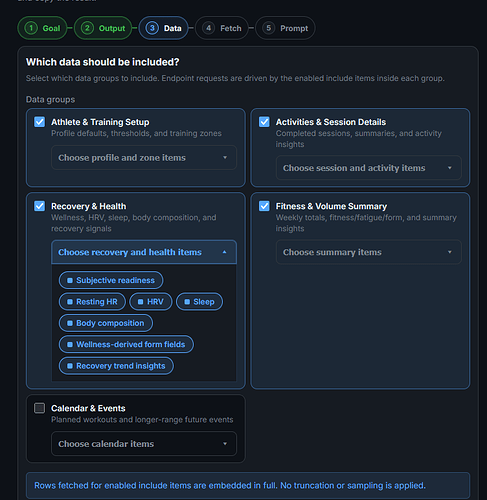This screenshot has width=487, height=500.
Task: Collapse Choose recovery and health items
Action: pyautogui.click(x=144, y=252)
